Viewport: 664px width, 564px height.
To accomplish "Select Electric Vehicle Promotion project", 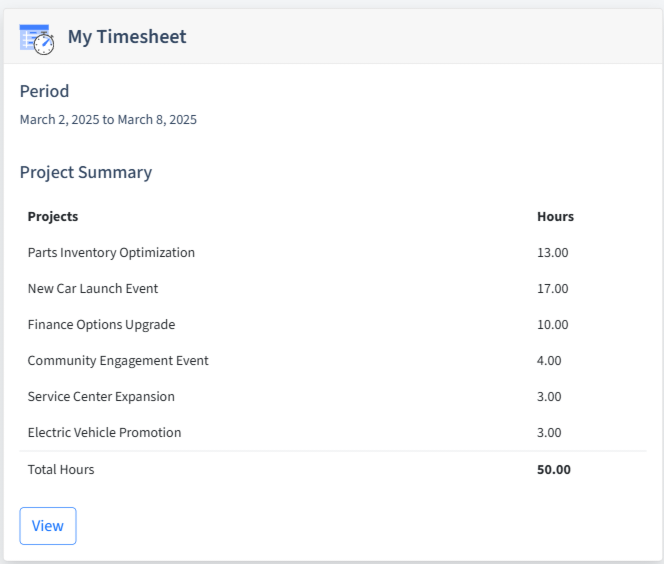I will (x=105, y=432).
